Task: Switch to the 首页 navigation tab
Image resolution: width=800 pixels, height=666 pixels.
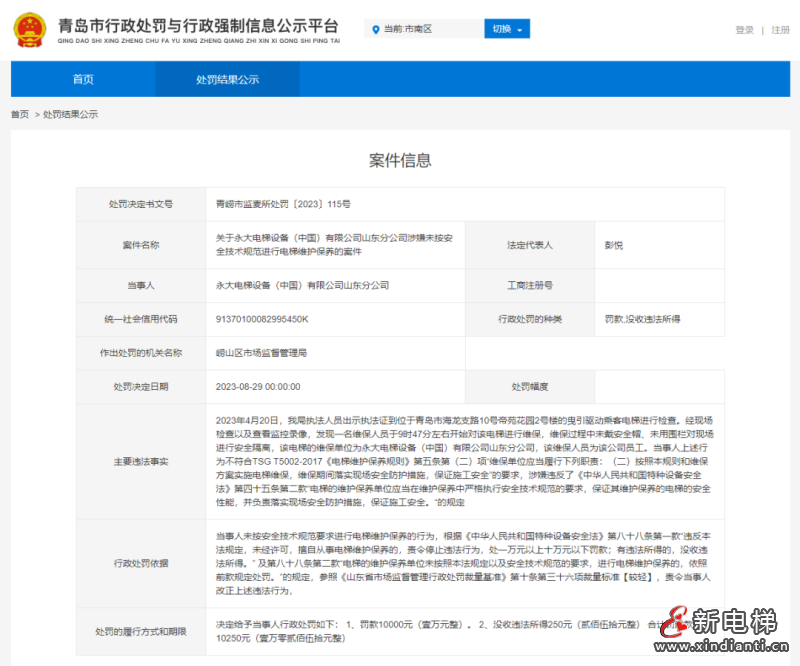Action: pyautogui.click(x=83, y=79)
